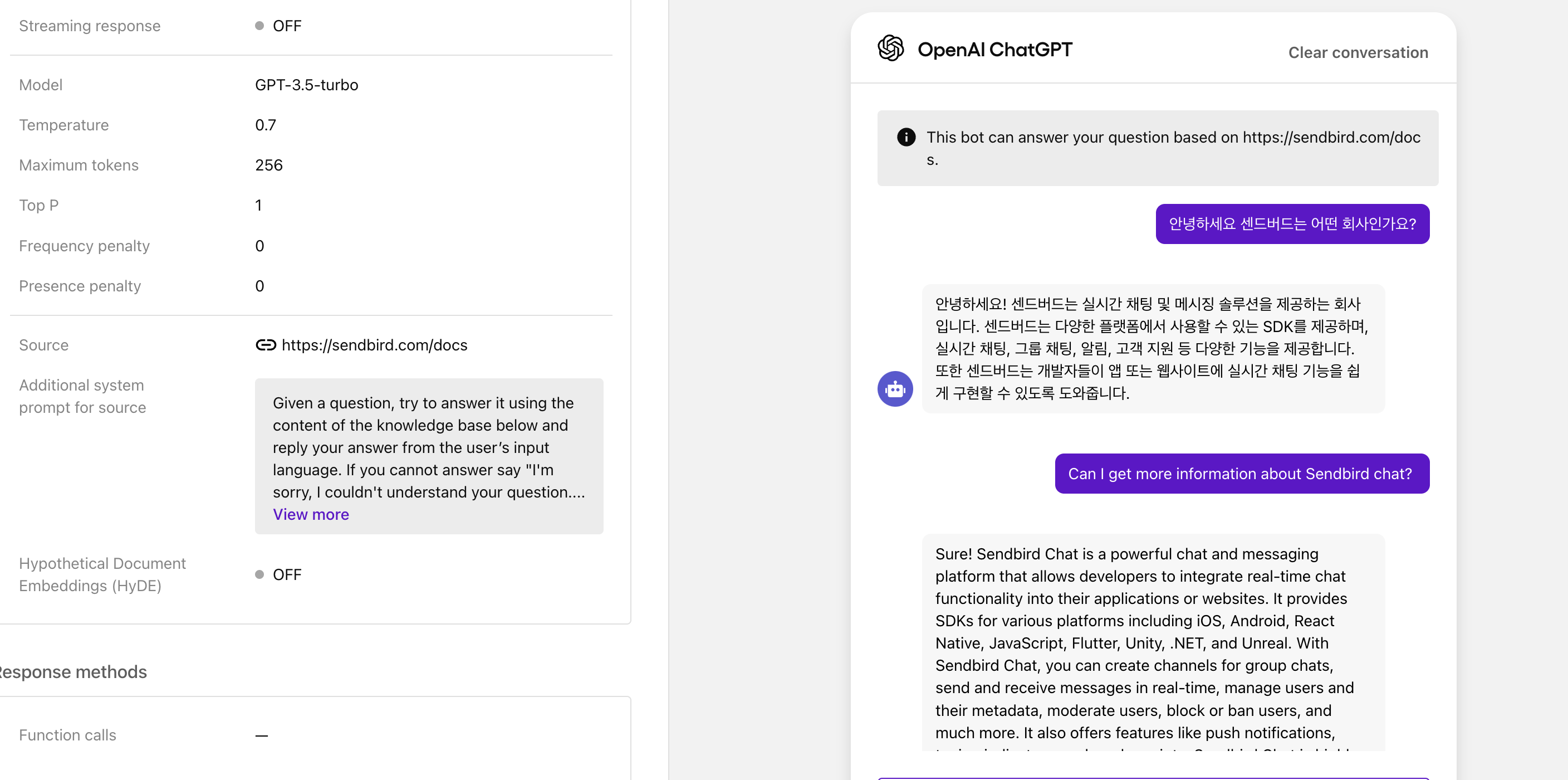1568x780 pixels.
Task: Click the OpenAI ChatGPT logo icon
Action: point(890,48)
